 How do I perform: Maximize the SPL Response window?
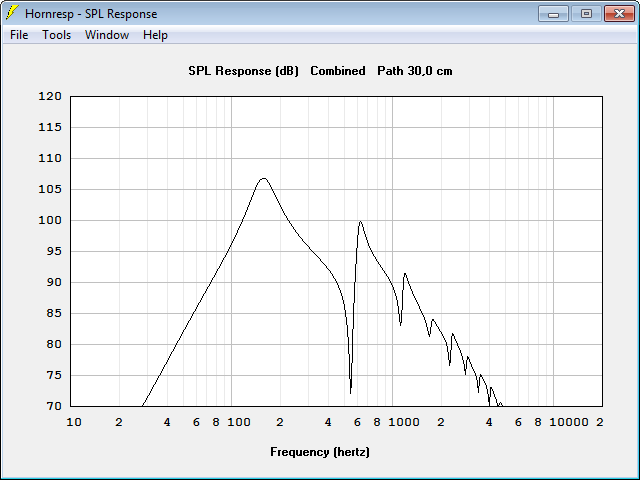pyautogui.click(x=586, y=14)
